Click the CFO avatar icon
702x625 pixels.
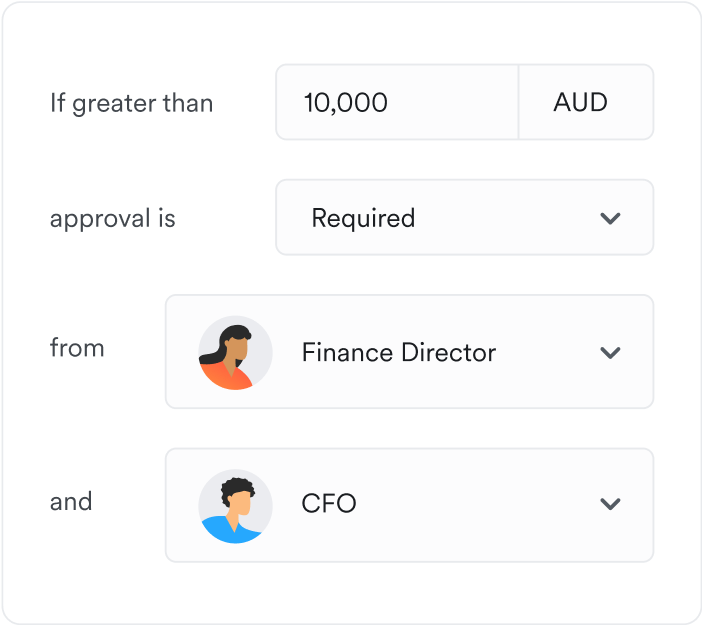tap(236, 506)
